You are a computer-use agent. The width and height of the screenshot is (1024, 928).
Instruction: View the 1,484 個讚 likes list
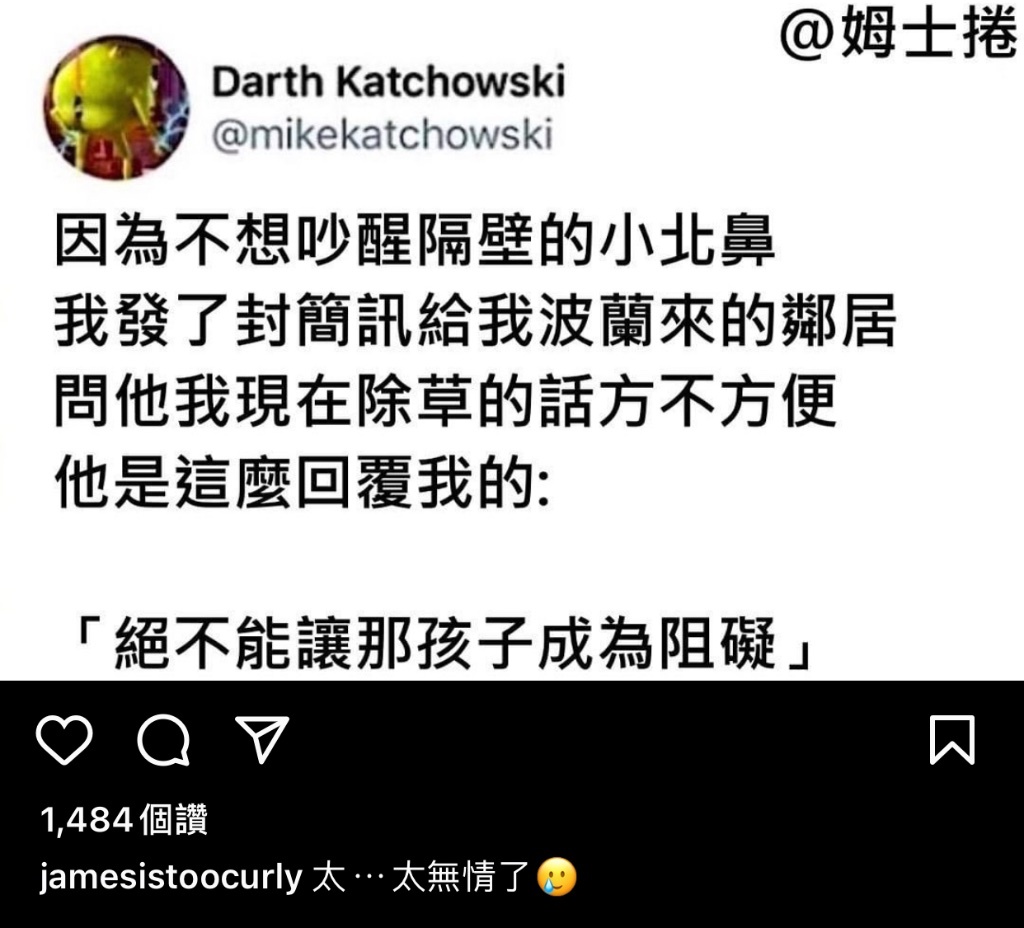tap(124, 819)
